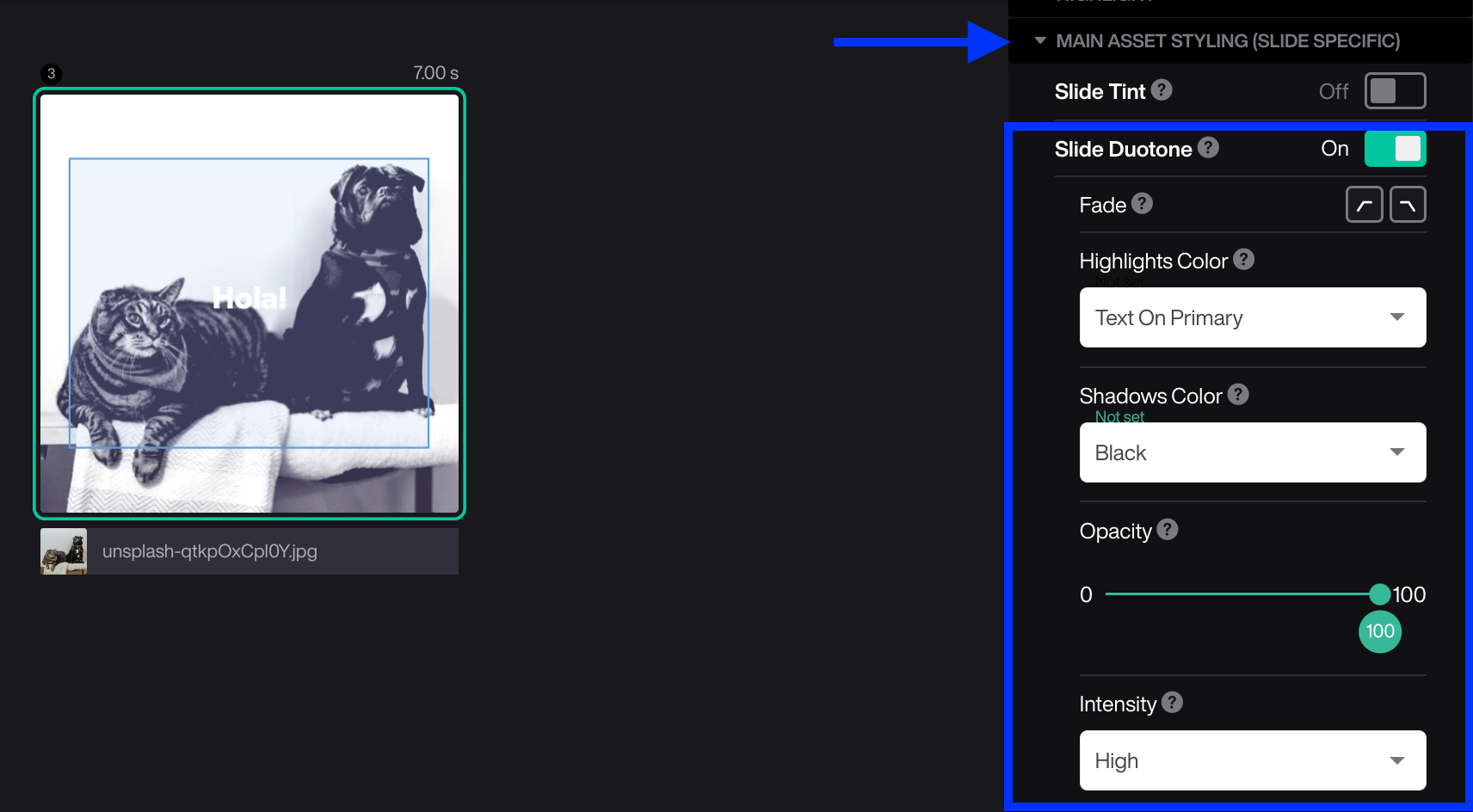
Task: Open the Shadows Color Black dropdown
Action: pos(1252,452)
